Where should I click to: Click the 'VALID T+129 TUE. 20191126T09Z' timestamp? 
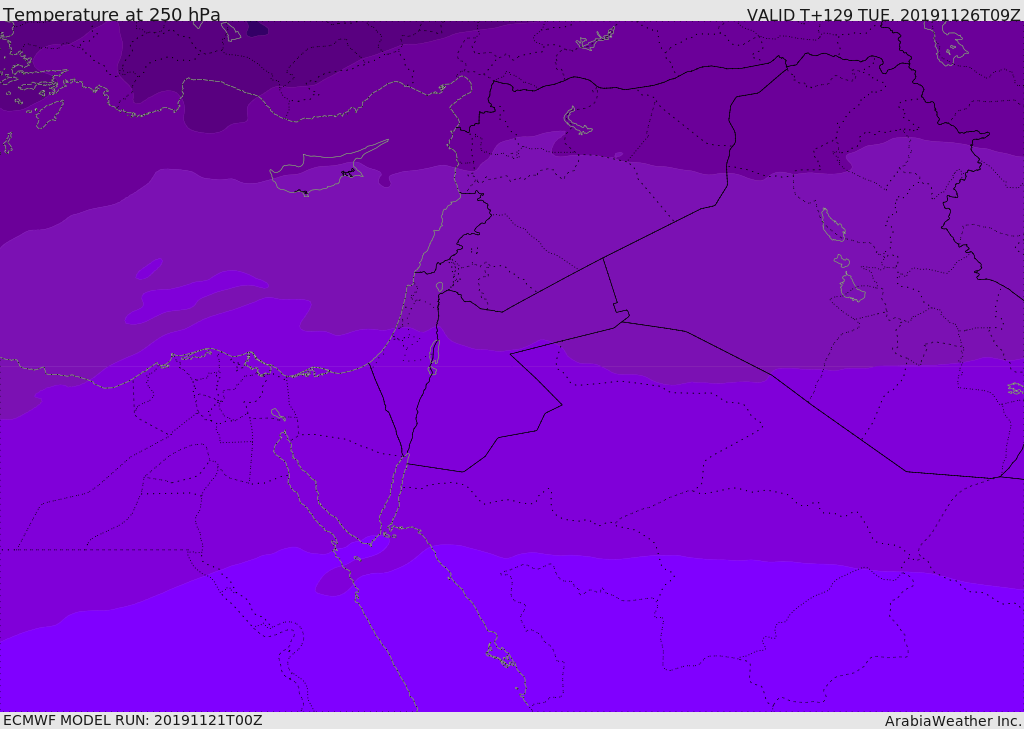[884, 15]
